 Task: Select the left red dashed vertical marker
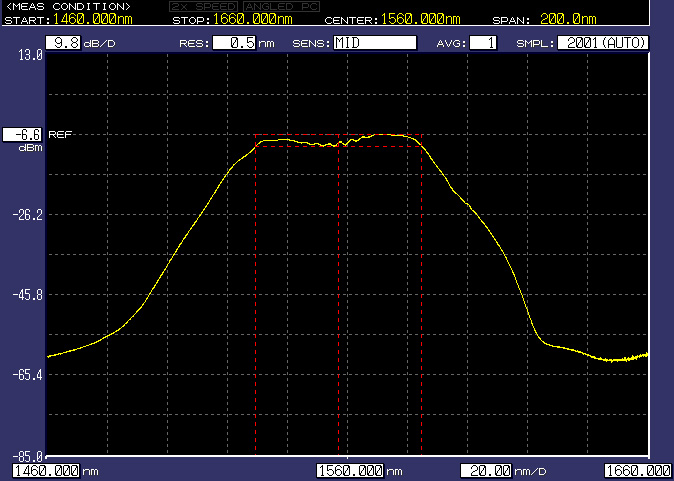(x=255, y=294)
